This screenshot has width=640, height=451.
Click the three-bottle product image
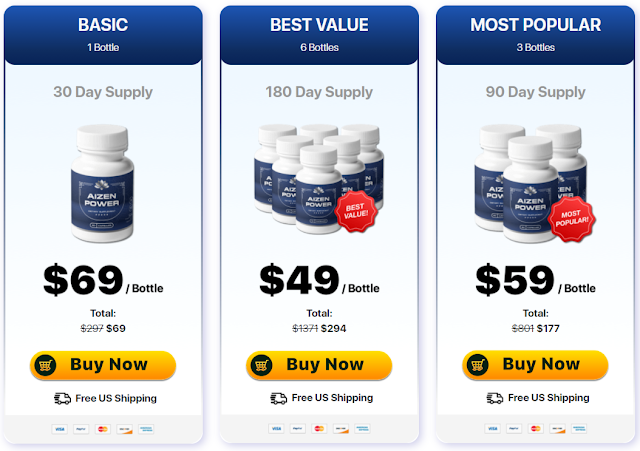click(x=534, y=183)
